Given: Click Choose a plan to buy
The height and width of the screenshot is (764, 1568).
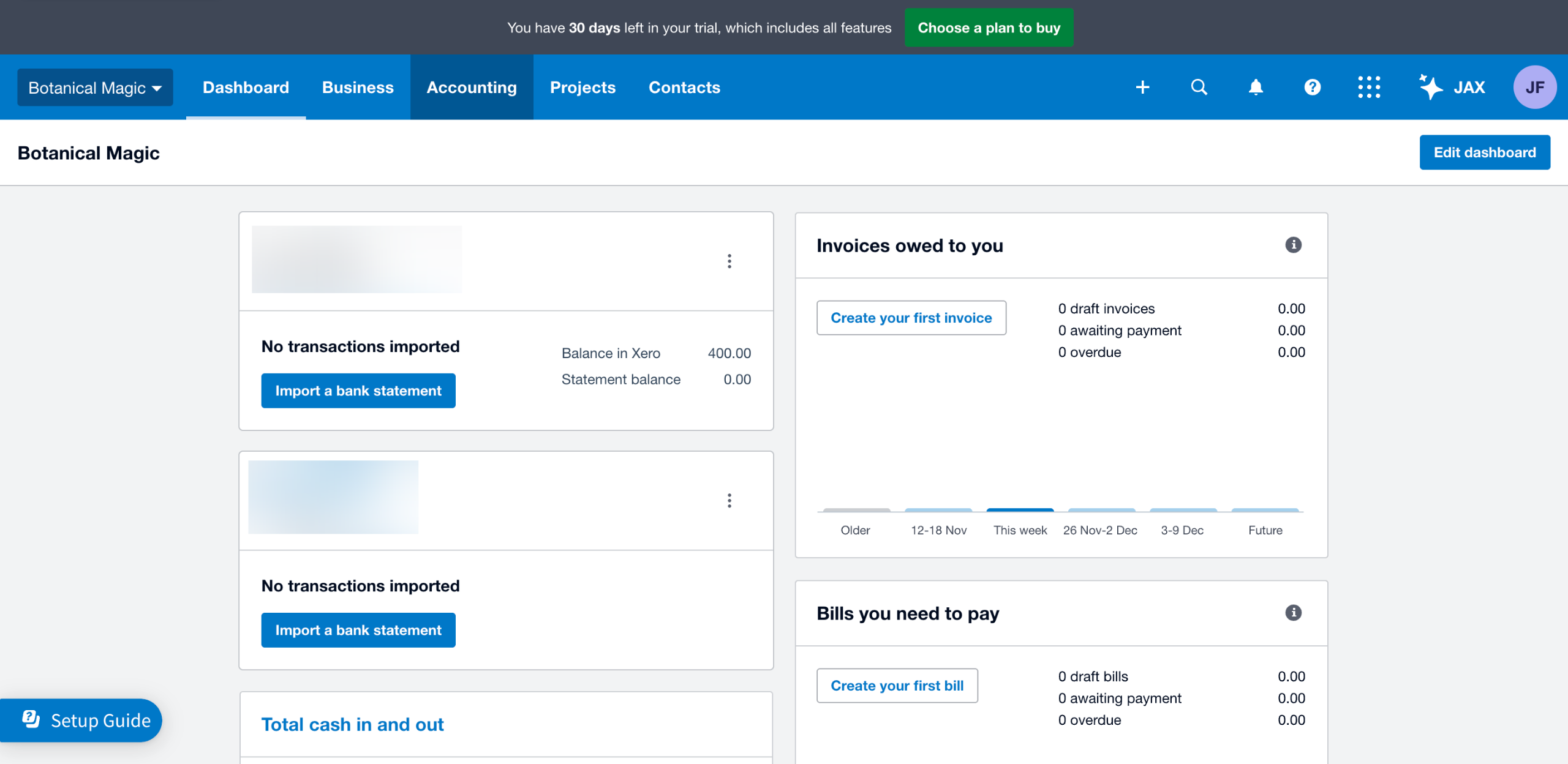Looking at the screenshot, I should 989,28.
